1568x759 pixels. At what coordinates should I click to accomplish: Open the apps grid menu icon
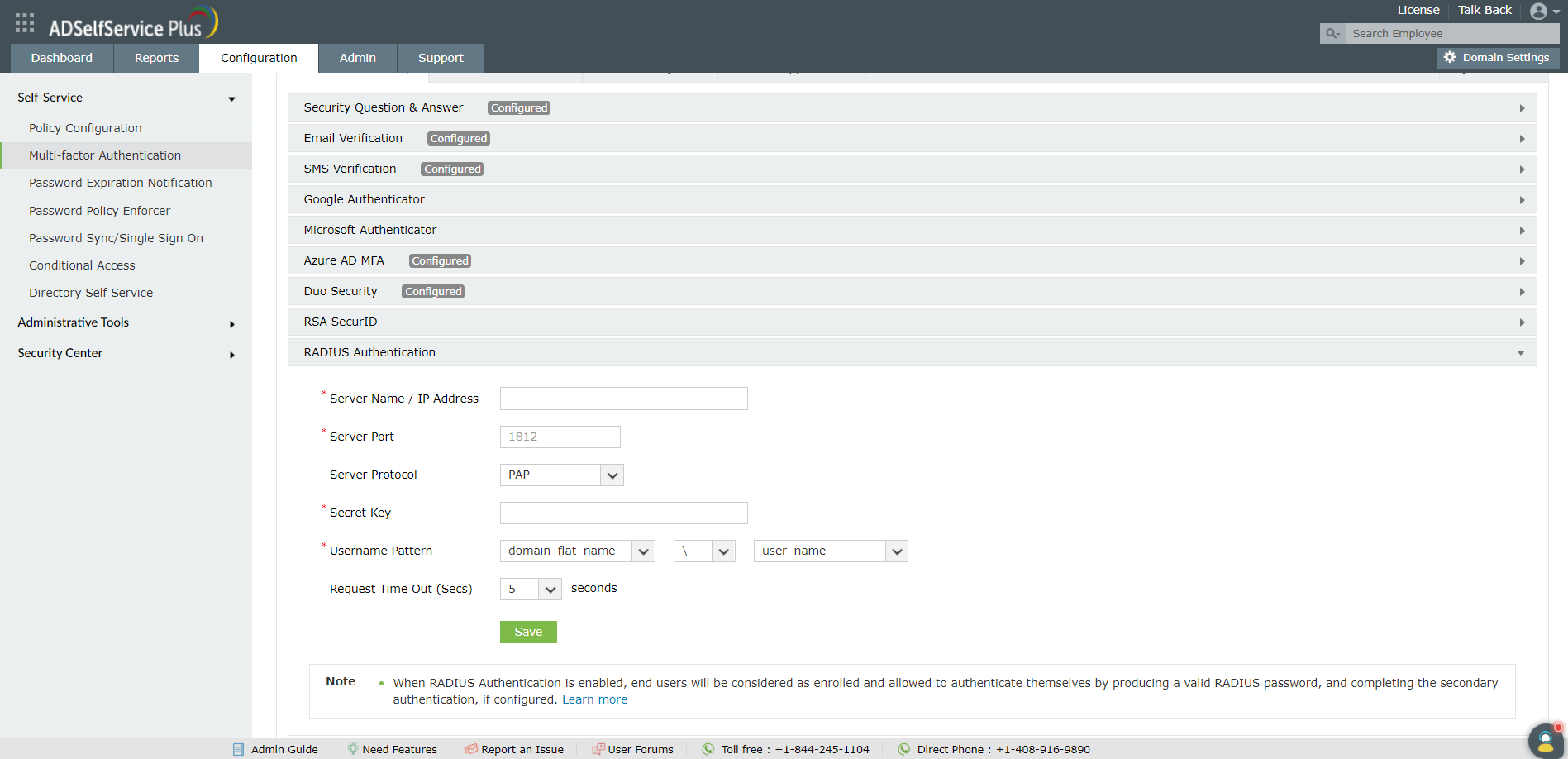(x=25, y=23)
